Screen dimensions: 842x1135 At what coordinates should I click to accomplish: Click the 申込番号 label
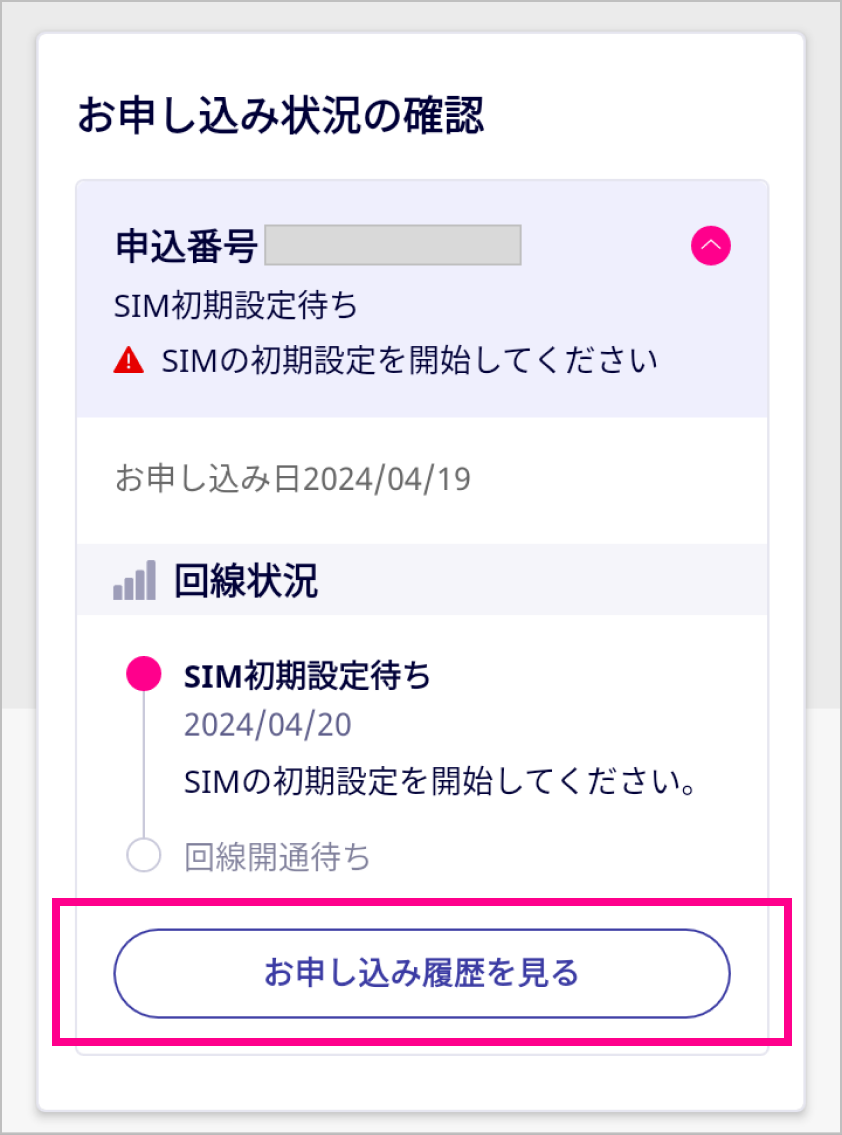click(187, 246)
